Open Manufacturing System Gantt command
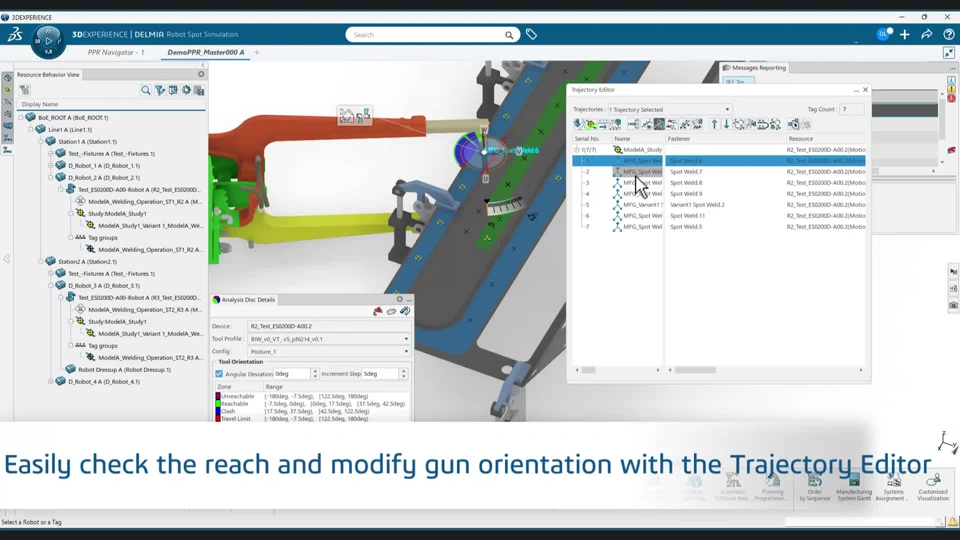This screenshot has height=540, width=960. point(853,488)
